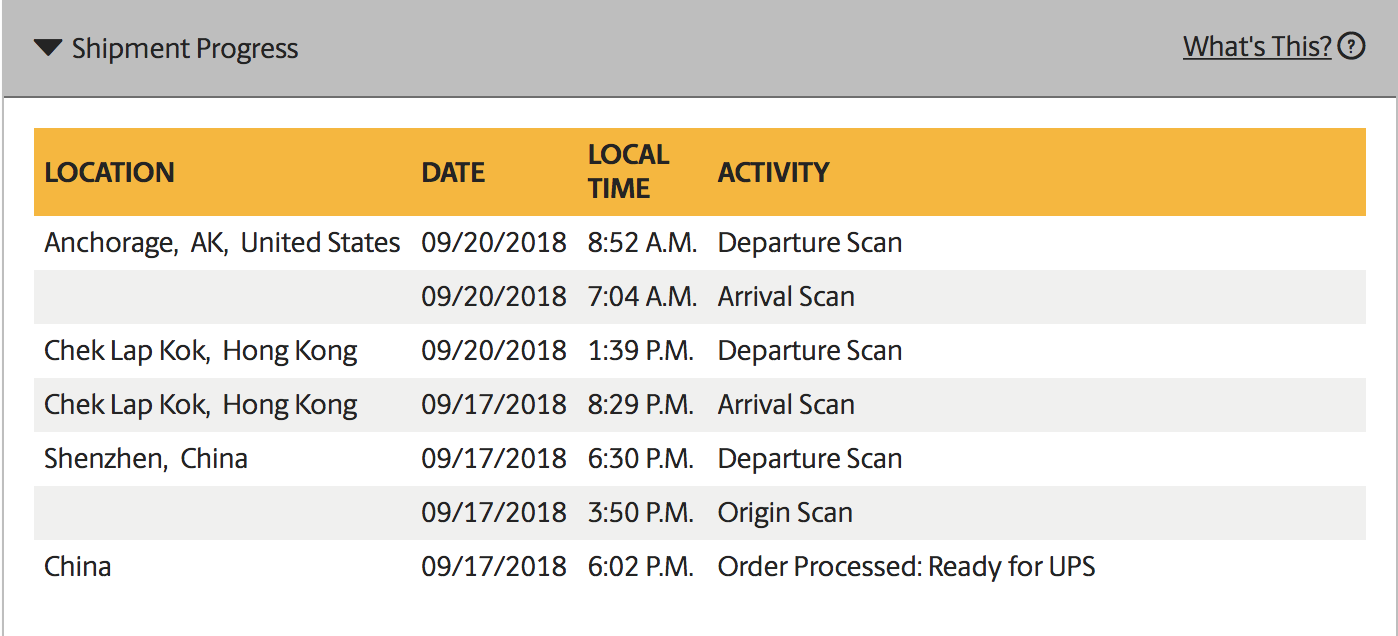Select the Shenzhen, China location

tap(146, 459)
